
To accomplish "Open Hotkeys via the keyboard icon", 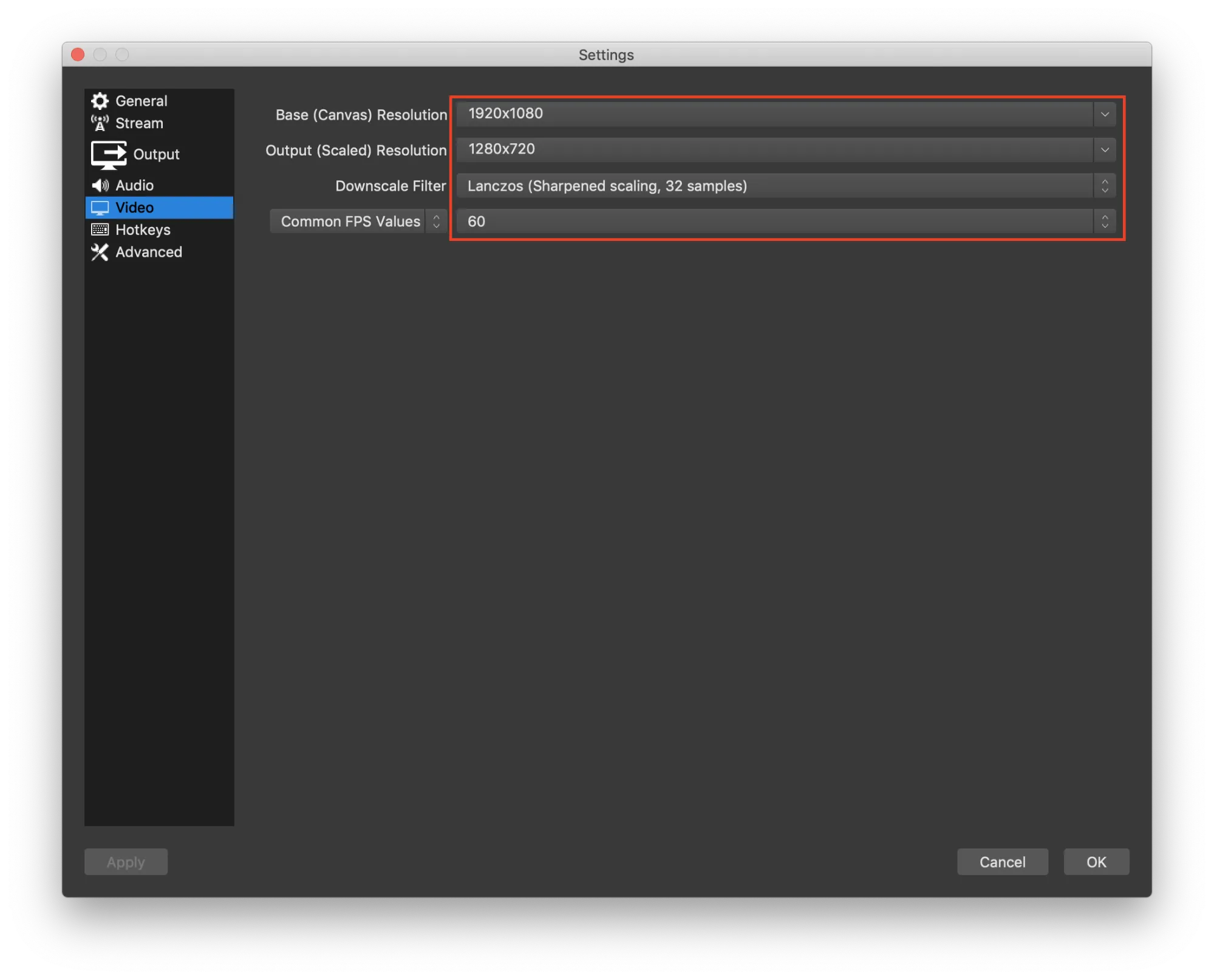I will (100, 230).
